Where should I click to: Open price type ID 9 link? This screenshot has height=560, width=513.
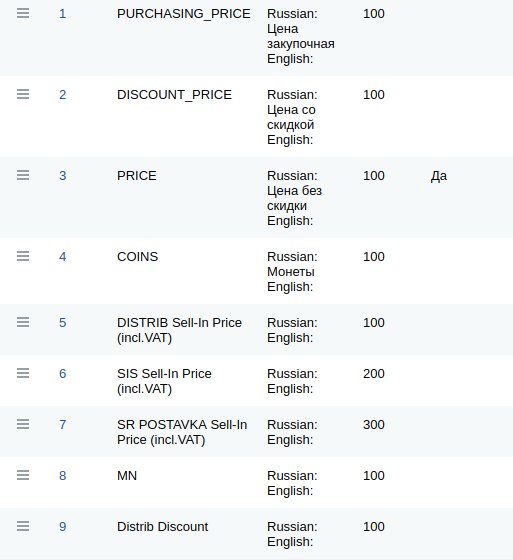tap(63, 527)
